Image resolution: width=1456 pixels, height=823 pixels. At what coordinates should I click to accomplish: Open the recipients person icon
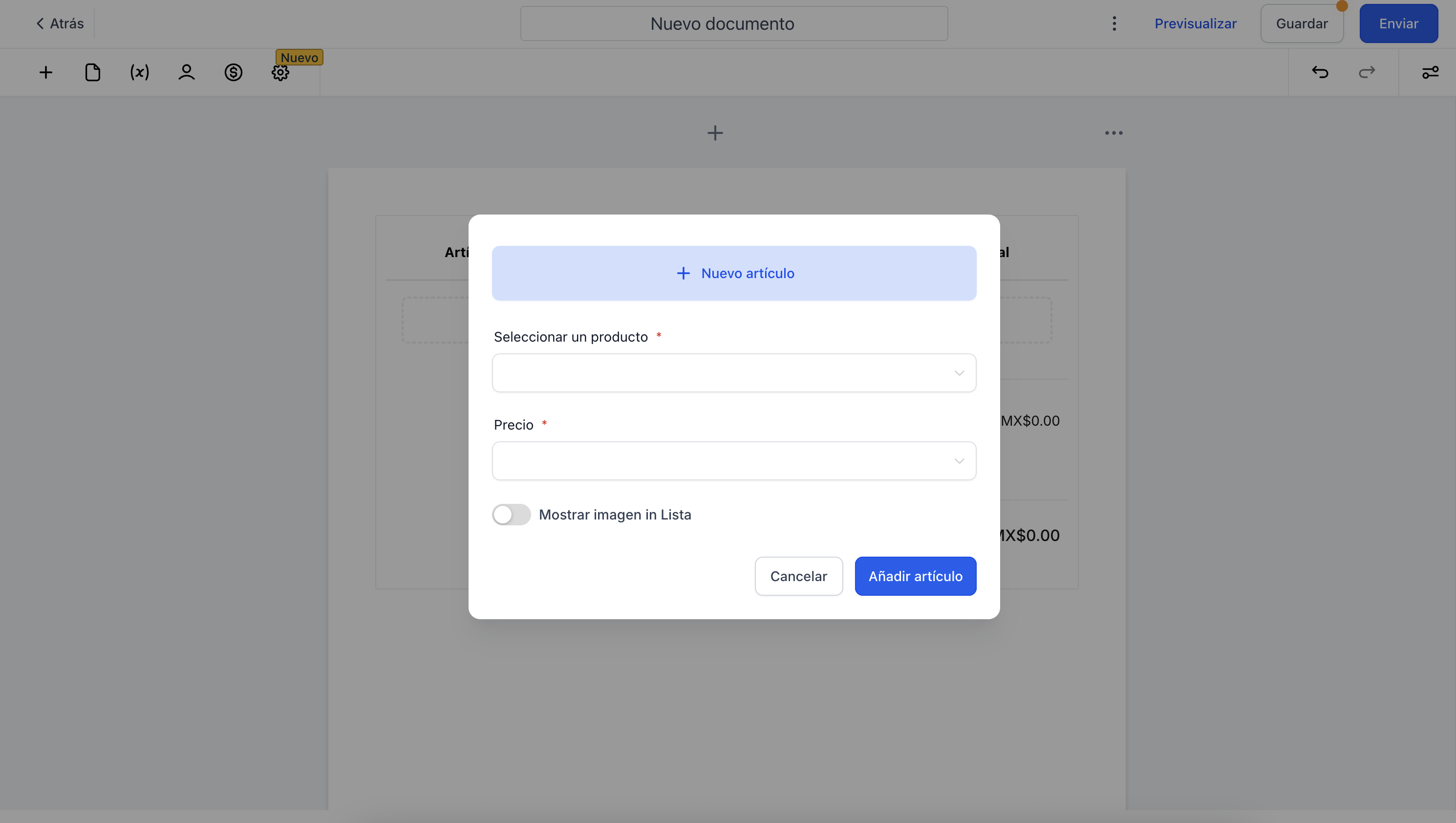(187, 72)
